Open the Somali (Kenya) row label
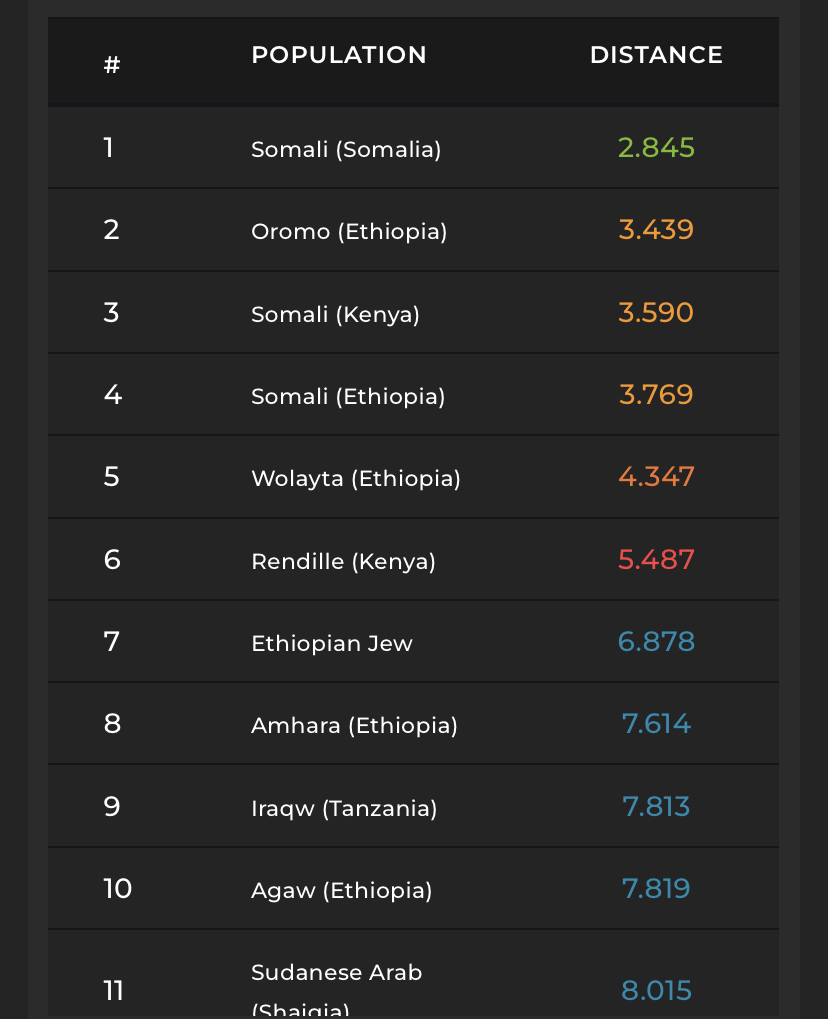 point(335,314)
